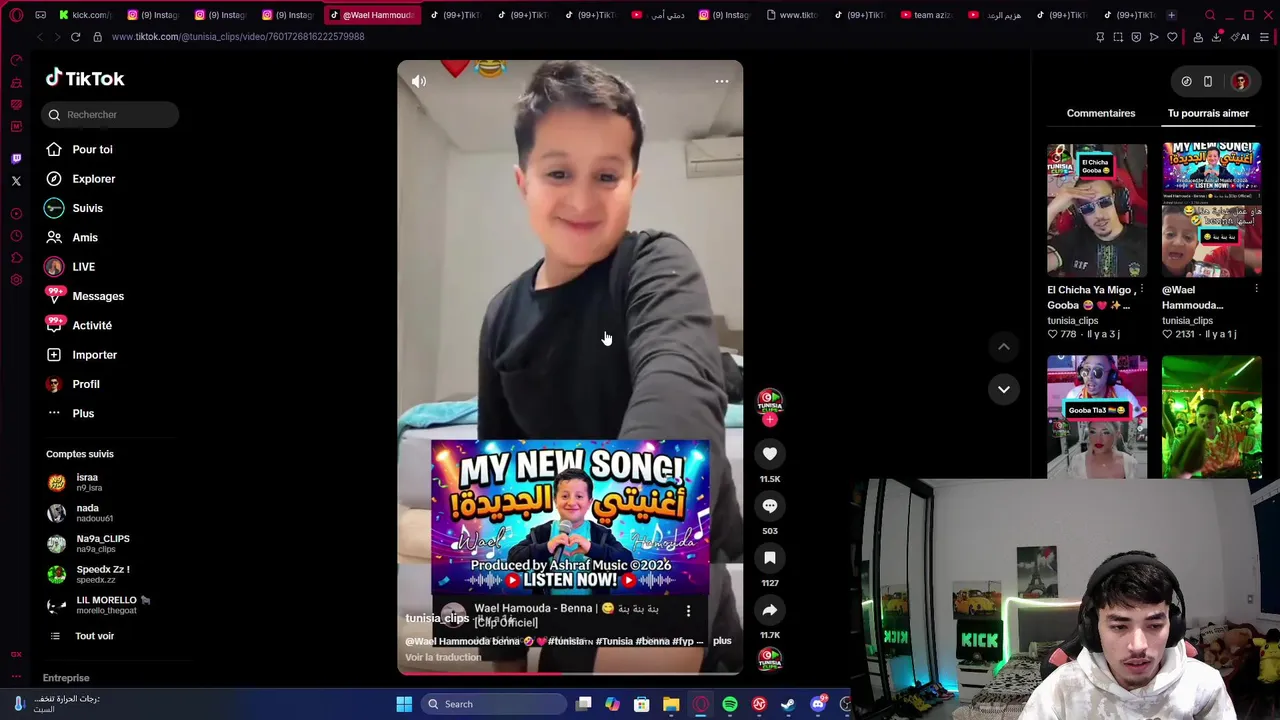The height and width of the screenshot is (720, 1280).
Task: Click the TikTok logo
Action: [85, 78]
